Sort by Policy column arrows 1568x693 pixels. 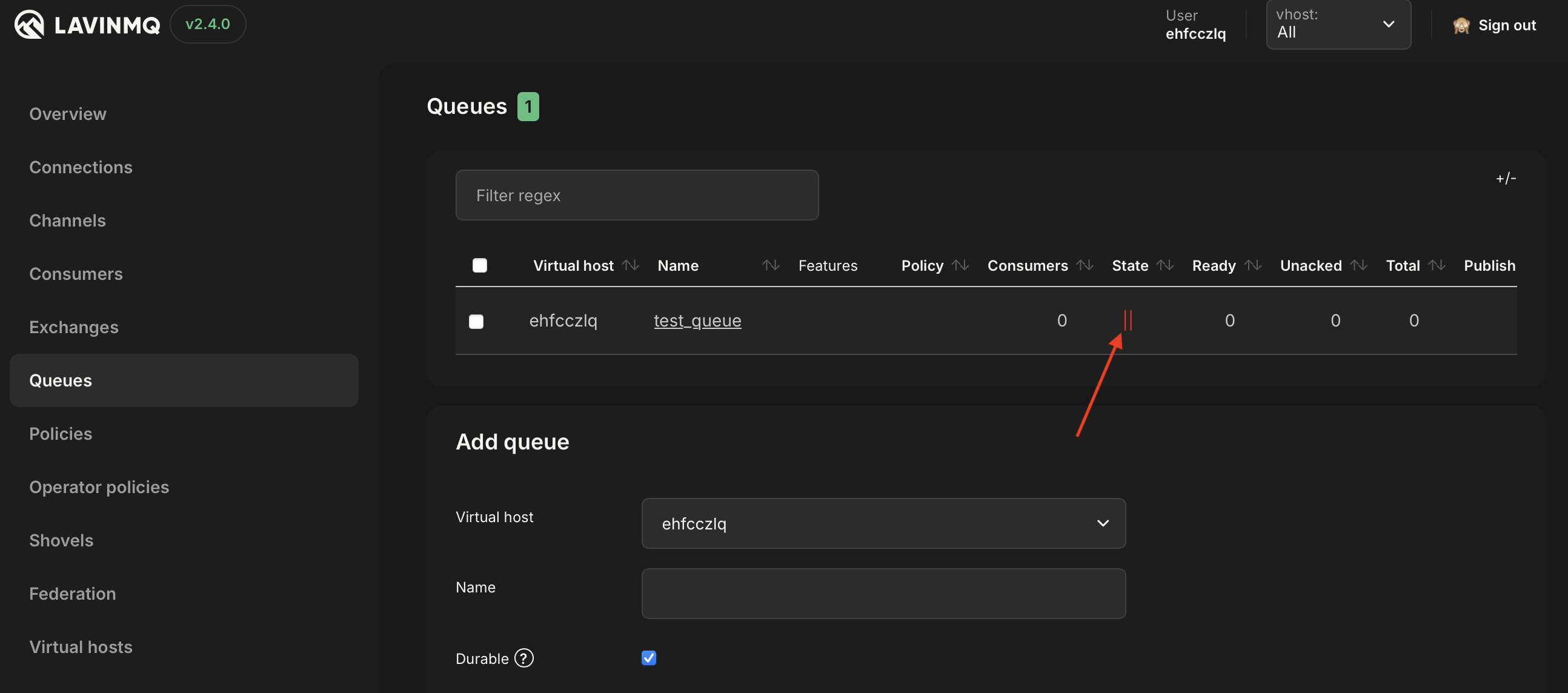[960, 265]
